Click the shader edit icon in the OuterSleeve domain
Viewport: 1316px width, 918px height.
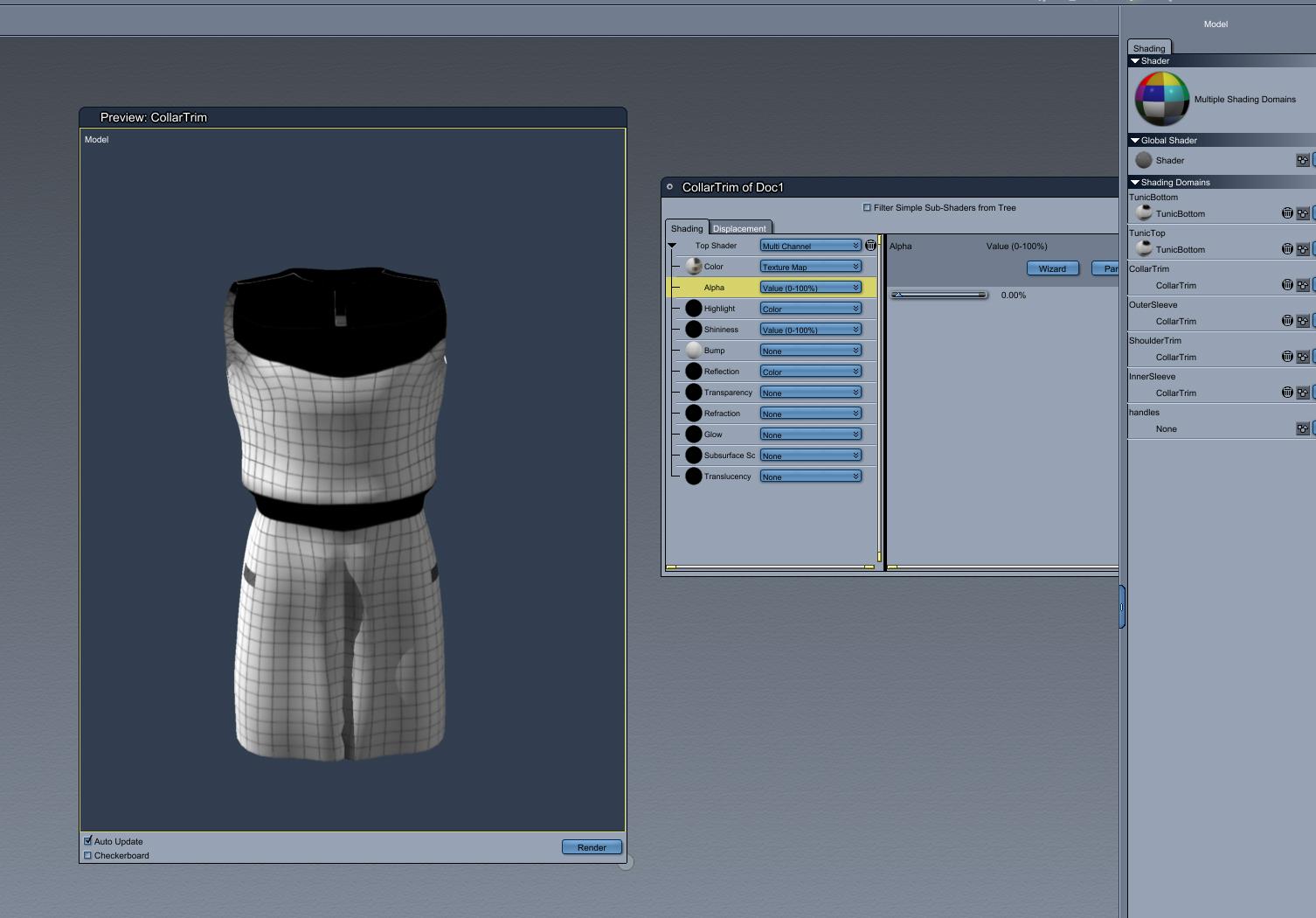click(1303, 321)
